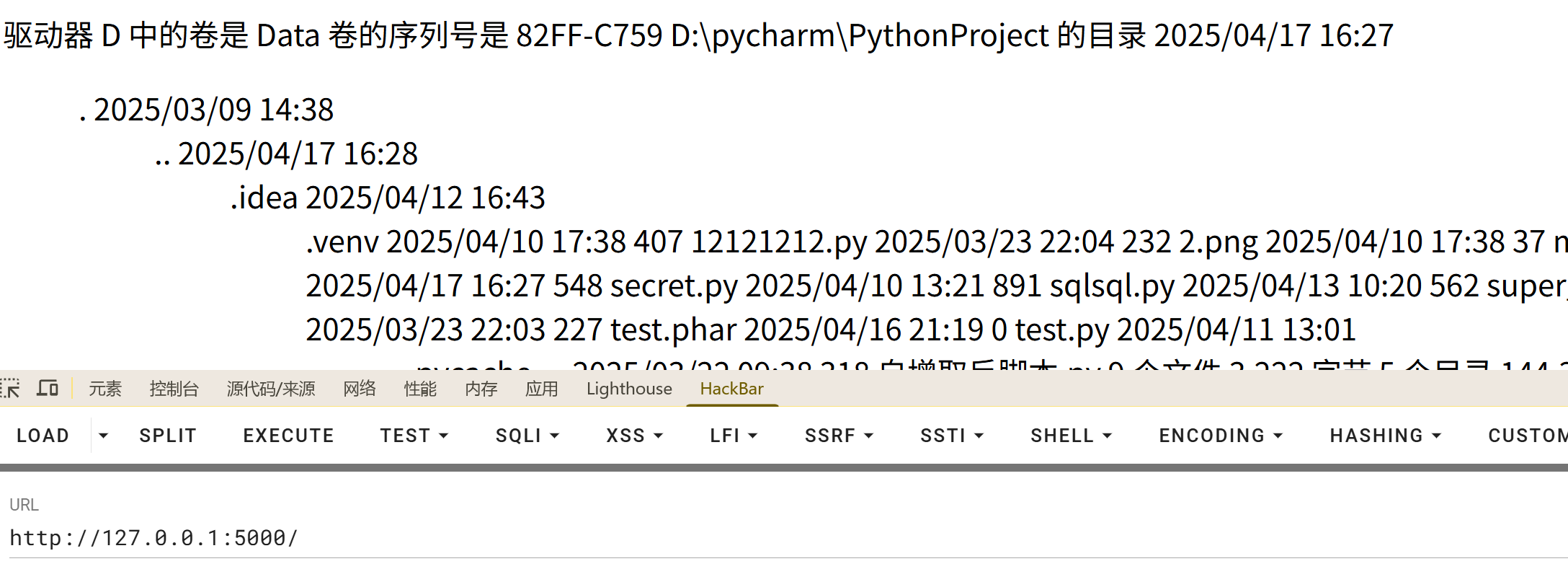Expand the TEST dropdown menu

414,436
